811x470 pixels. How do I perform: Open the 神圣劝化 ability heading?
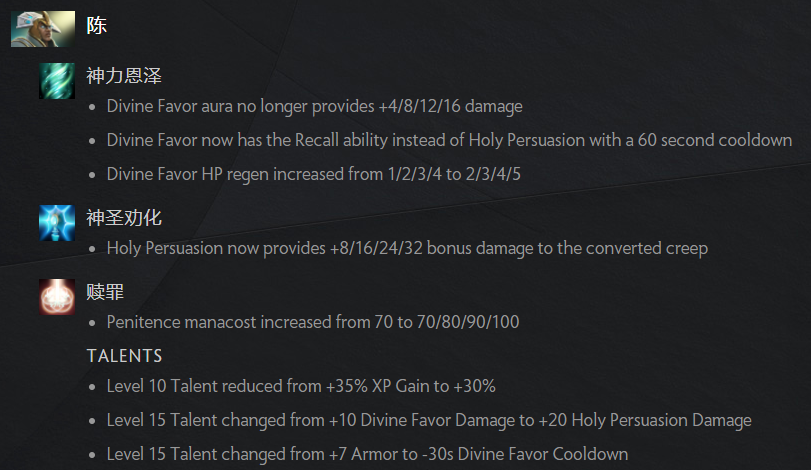124,218
